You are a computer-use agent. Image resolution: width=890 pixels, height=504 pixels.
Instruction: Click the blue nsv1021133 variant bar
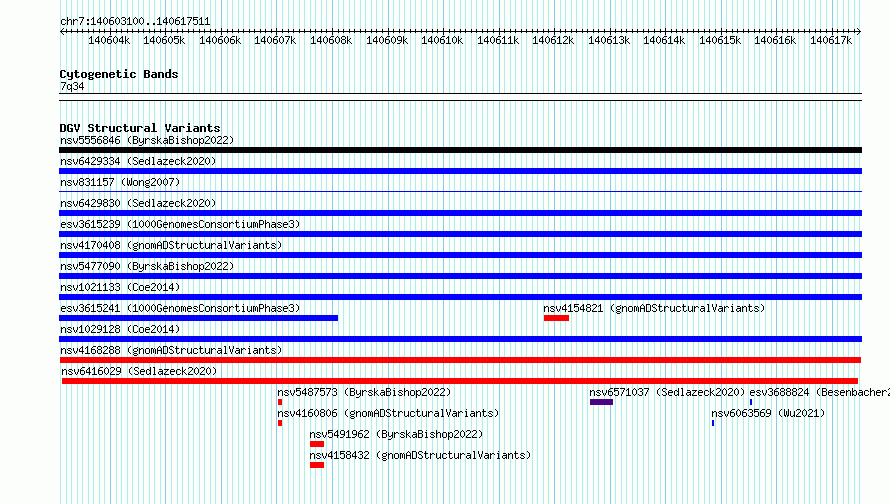[x=460, y=297]
